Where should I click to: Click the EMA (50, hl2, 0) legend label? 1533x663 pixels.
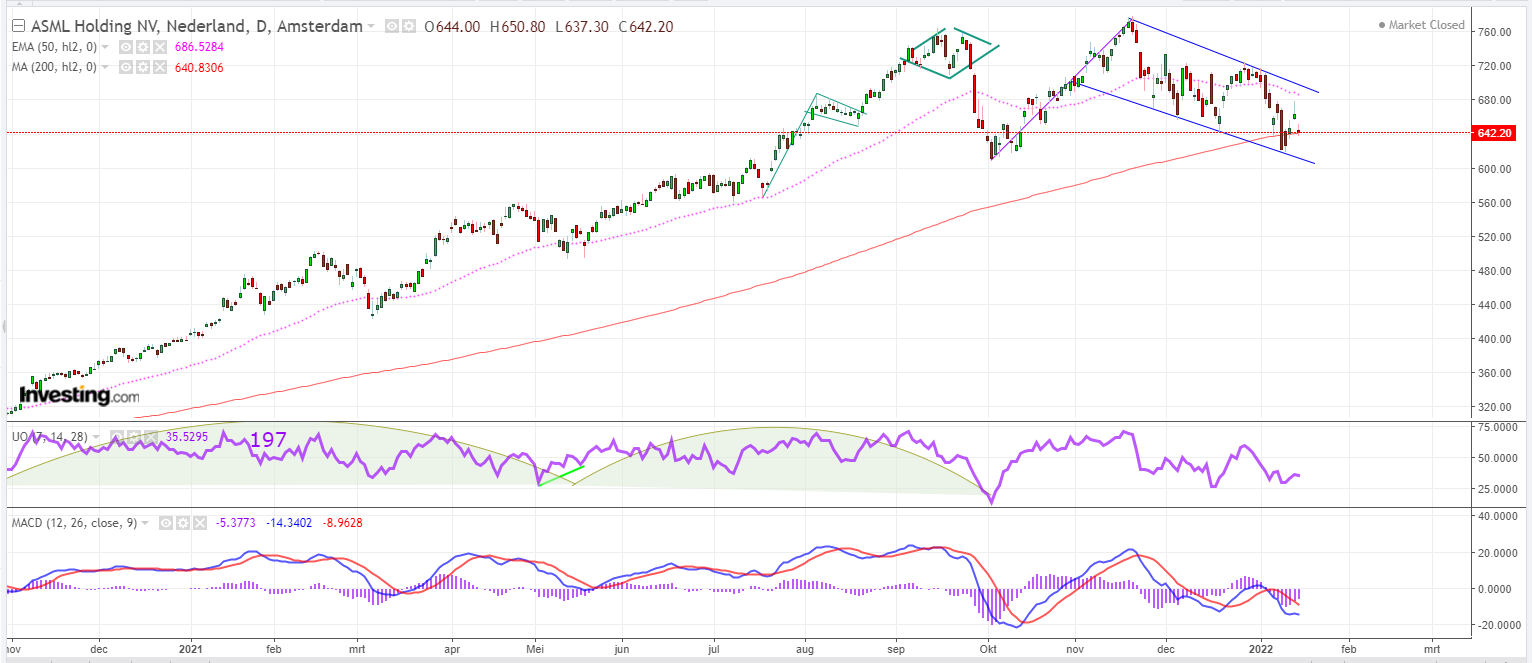54,47
